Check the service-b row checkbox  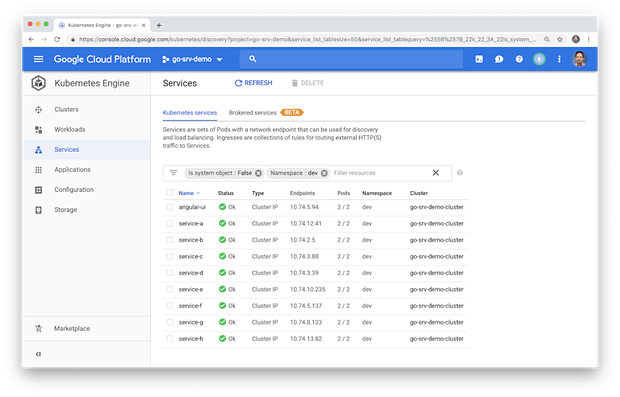point(170,240)
